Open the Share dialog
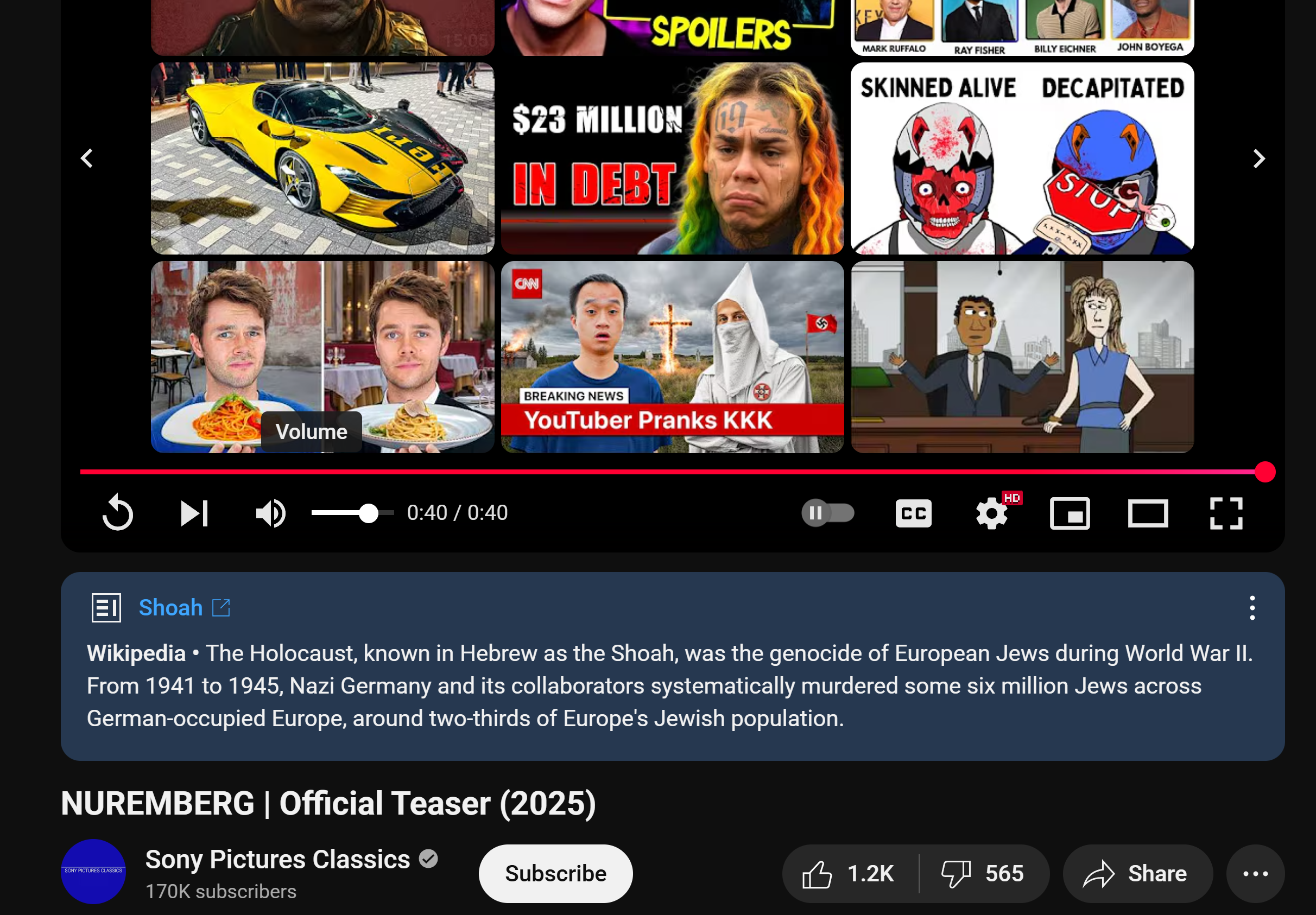1316x915 pixels. (x=1137, y=873)
